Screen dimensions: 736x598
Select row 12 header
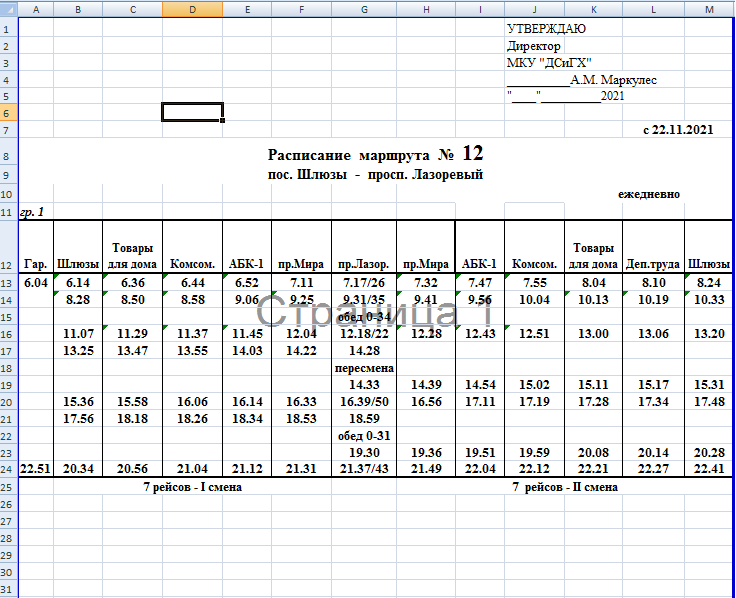click(9, 265)
